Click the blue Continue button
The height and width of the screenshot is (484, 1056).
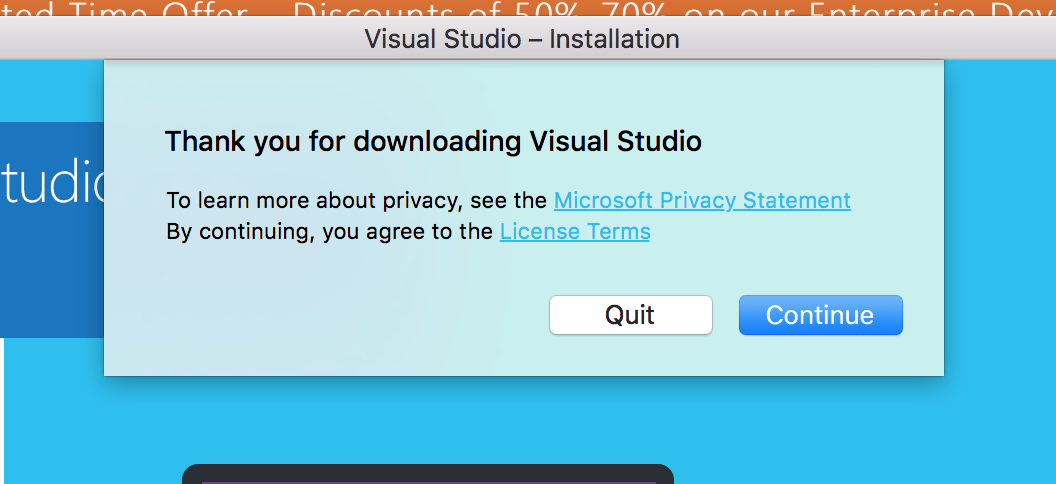tap(820, 315)
